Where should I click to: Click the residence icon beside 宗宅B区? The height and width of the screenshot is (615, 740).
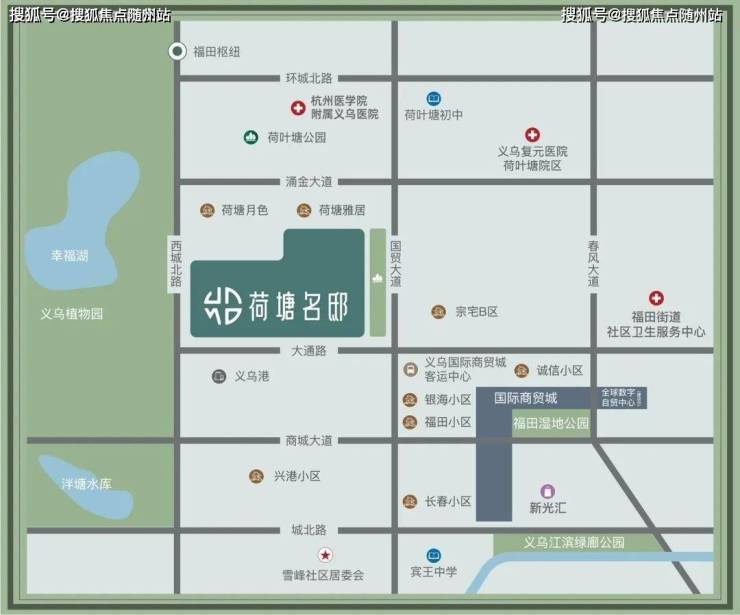click(x=439, y=312)
